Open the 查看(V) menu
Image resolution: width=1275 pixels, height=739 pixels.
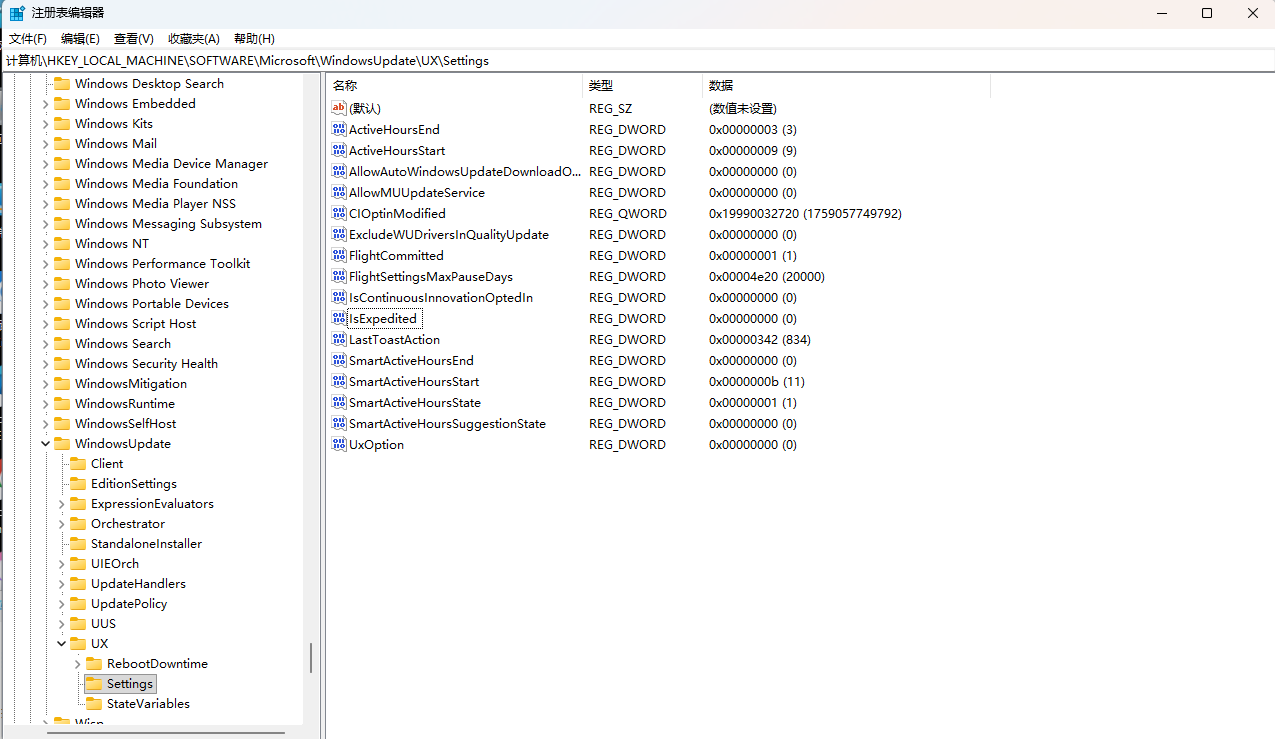point(133,38)
